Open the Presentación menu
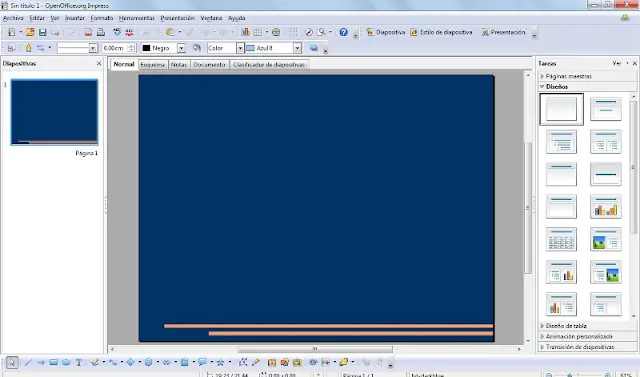This screenshot has width=640, height=377. point(178,18)
